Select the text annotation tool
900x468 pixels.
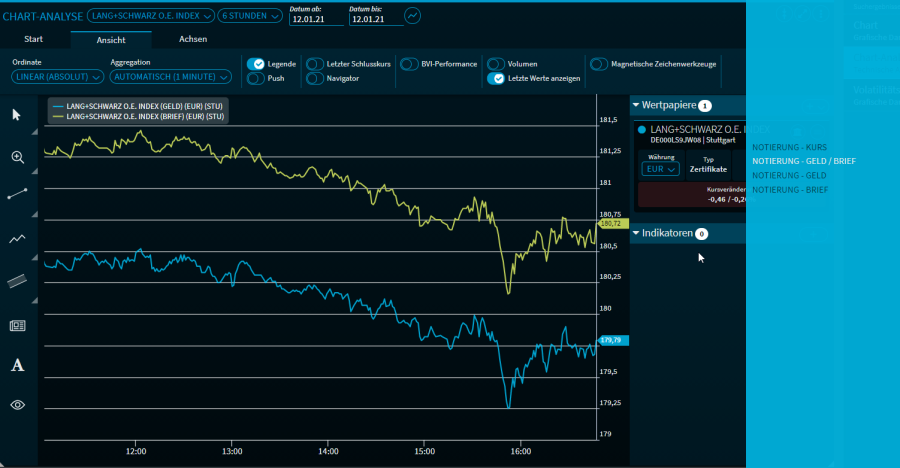[x=17, y=365]
